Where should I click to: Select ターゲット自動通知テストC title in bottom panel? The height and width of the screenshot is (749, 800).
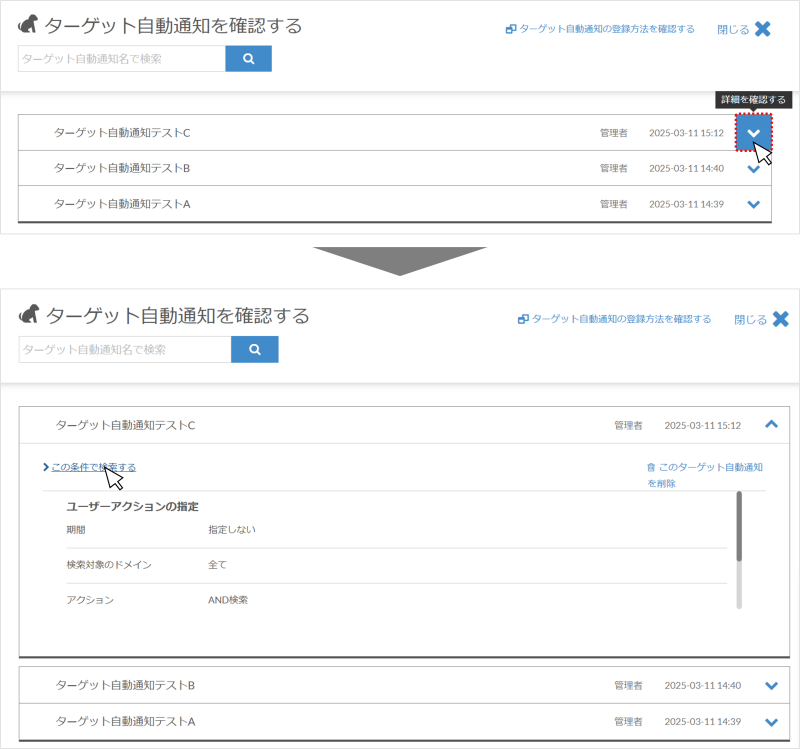[125, 426]
